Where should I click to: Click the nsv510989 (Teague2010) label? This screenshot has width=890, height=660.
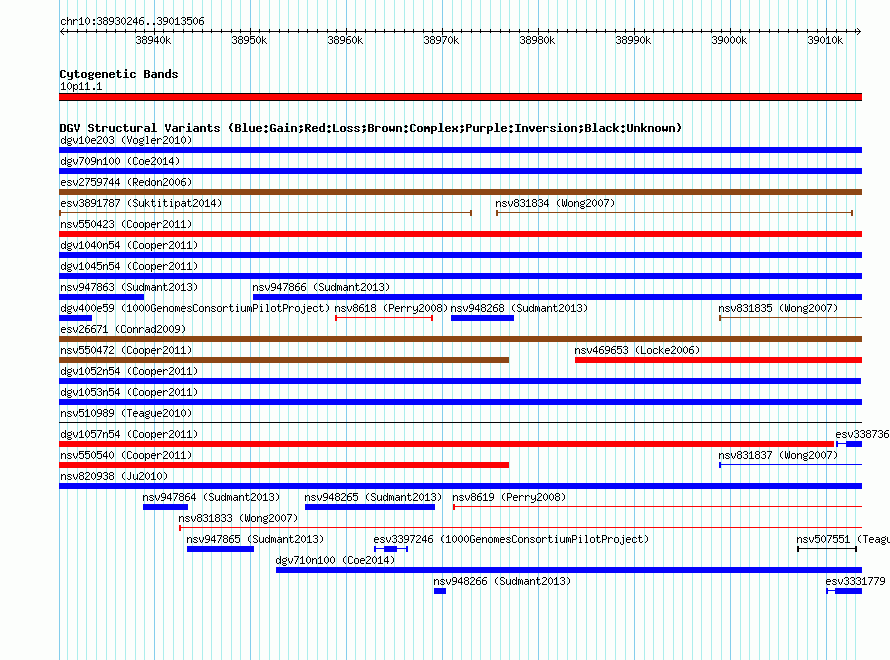click(126, 413)
